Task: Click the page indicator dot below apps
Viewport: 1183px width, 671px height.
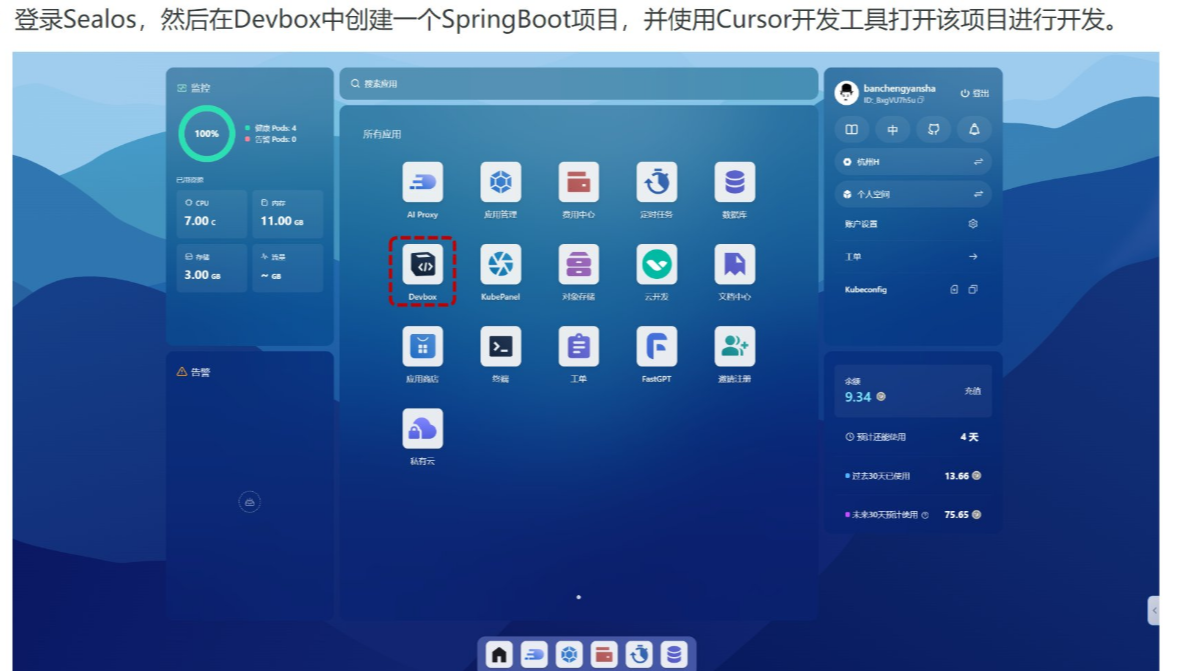Action: pyautogui.click(x=579, y=597)
